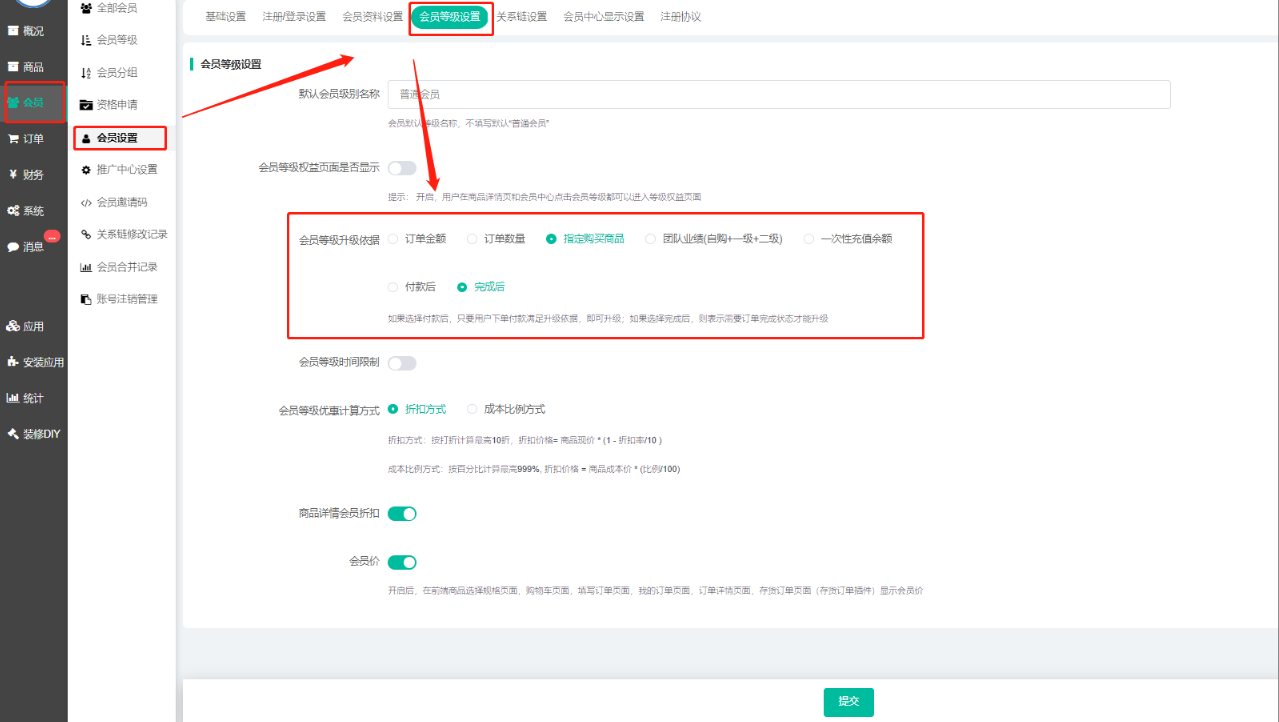Click the 消息 chat bubble icon
The height and width of the screenshot is (722, 1279).
click(13, 247)
